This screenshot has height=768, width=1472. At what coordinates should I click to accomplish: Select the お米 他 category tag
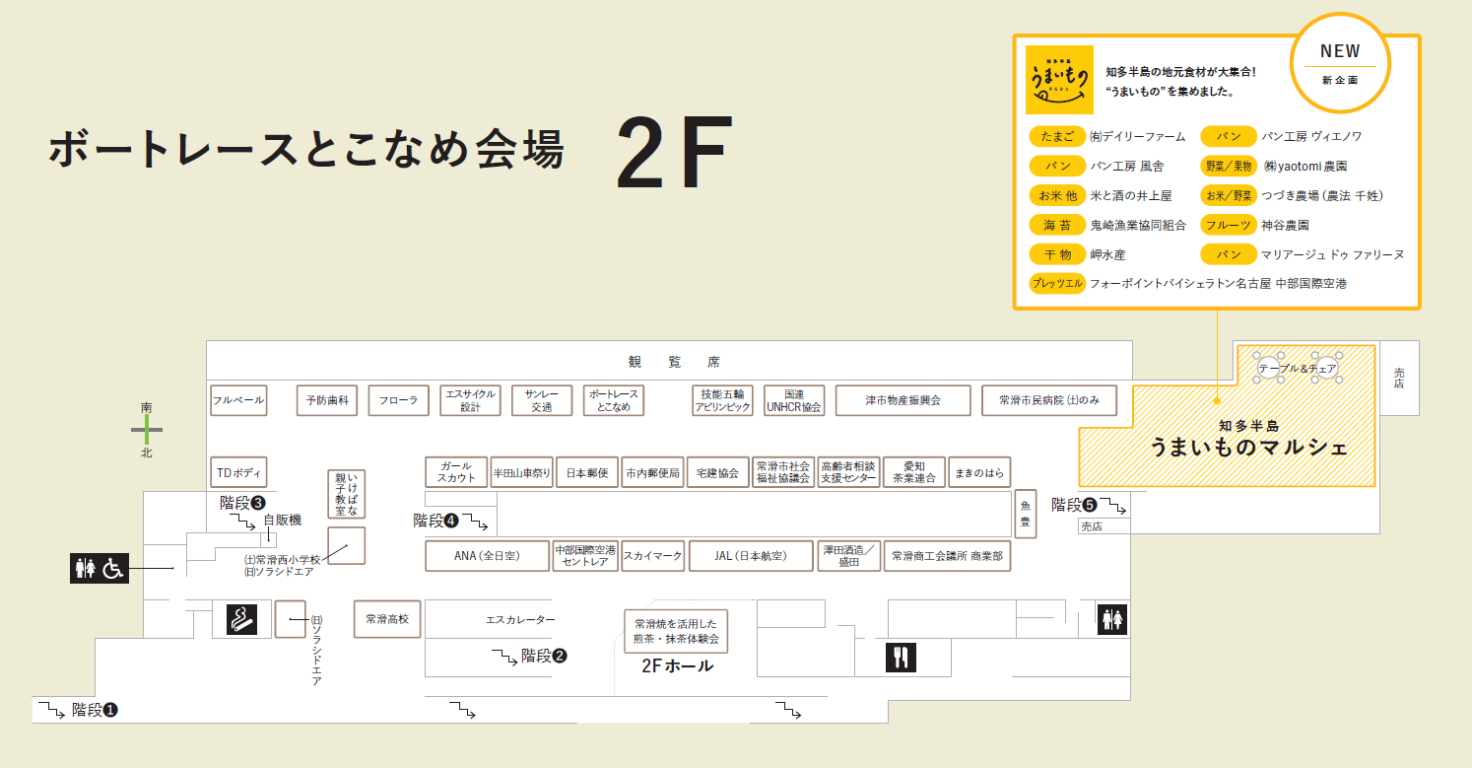coord(1056,195)
